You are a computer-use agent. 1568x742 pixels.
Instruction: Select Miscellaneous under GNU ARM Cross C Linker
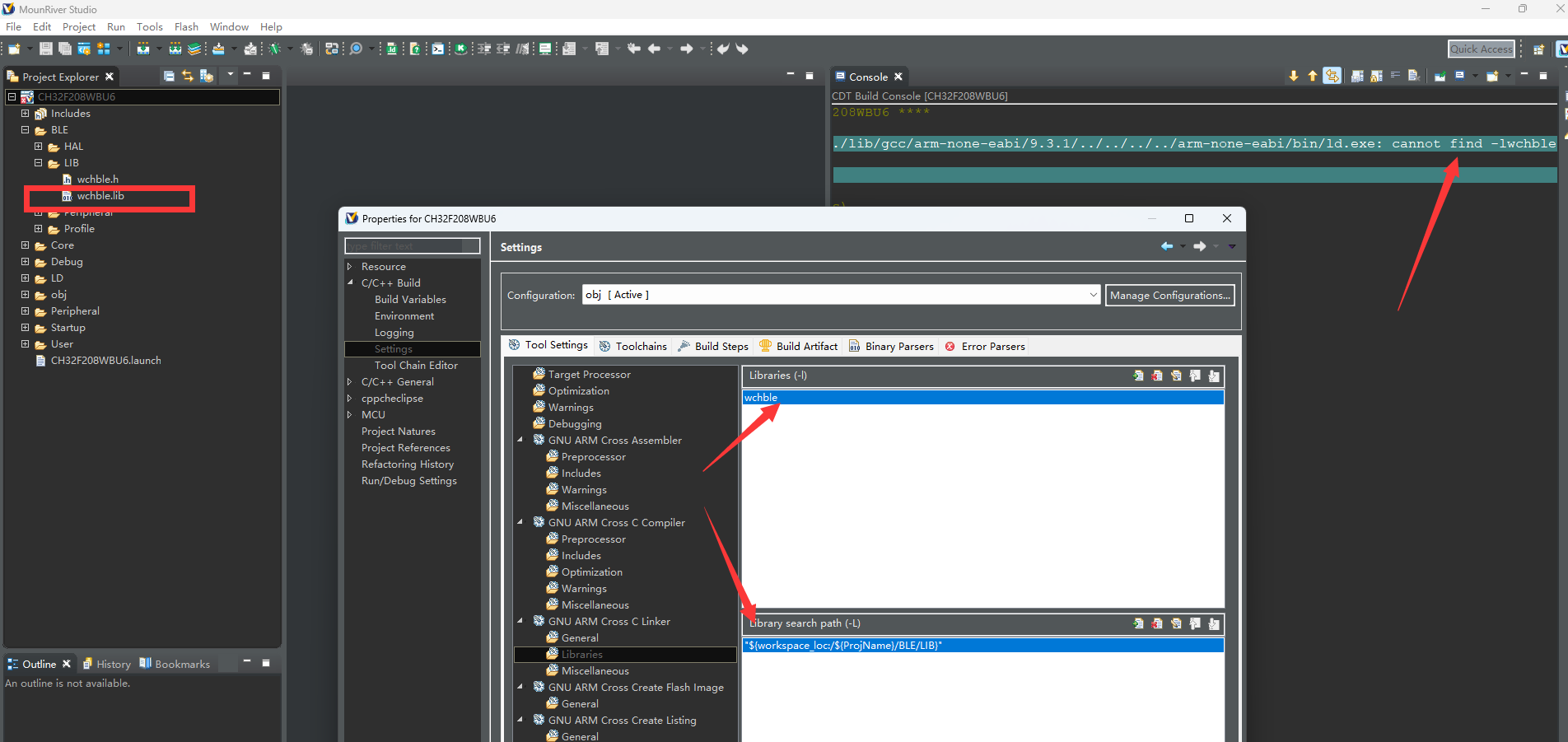[x=595, y=671]
